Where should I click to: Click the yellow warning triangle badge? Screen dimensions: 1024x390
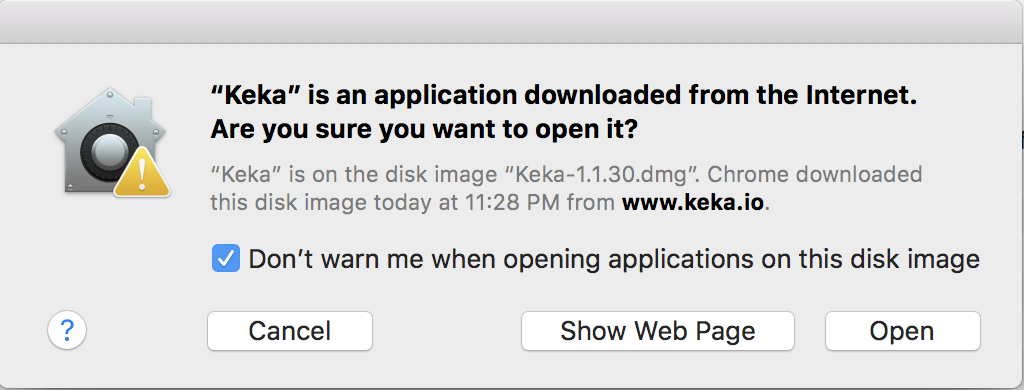[142, 172]
